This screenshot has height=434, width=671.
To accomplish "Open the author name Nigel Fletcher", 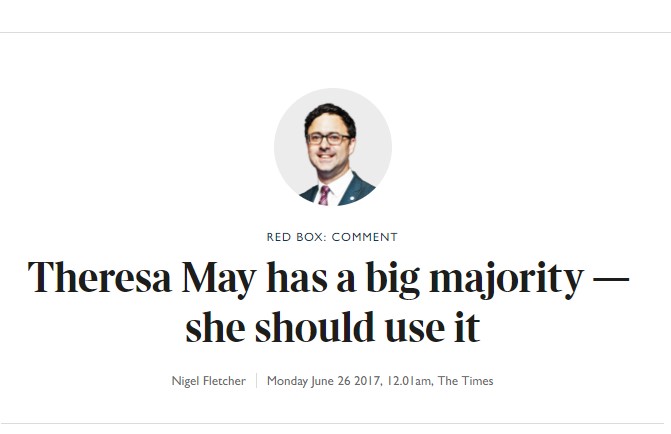I will pyautogui.click(x=209, y=381).
